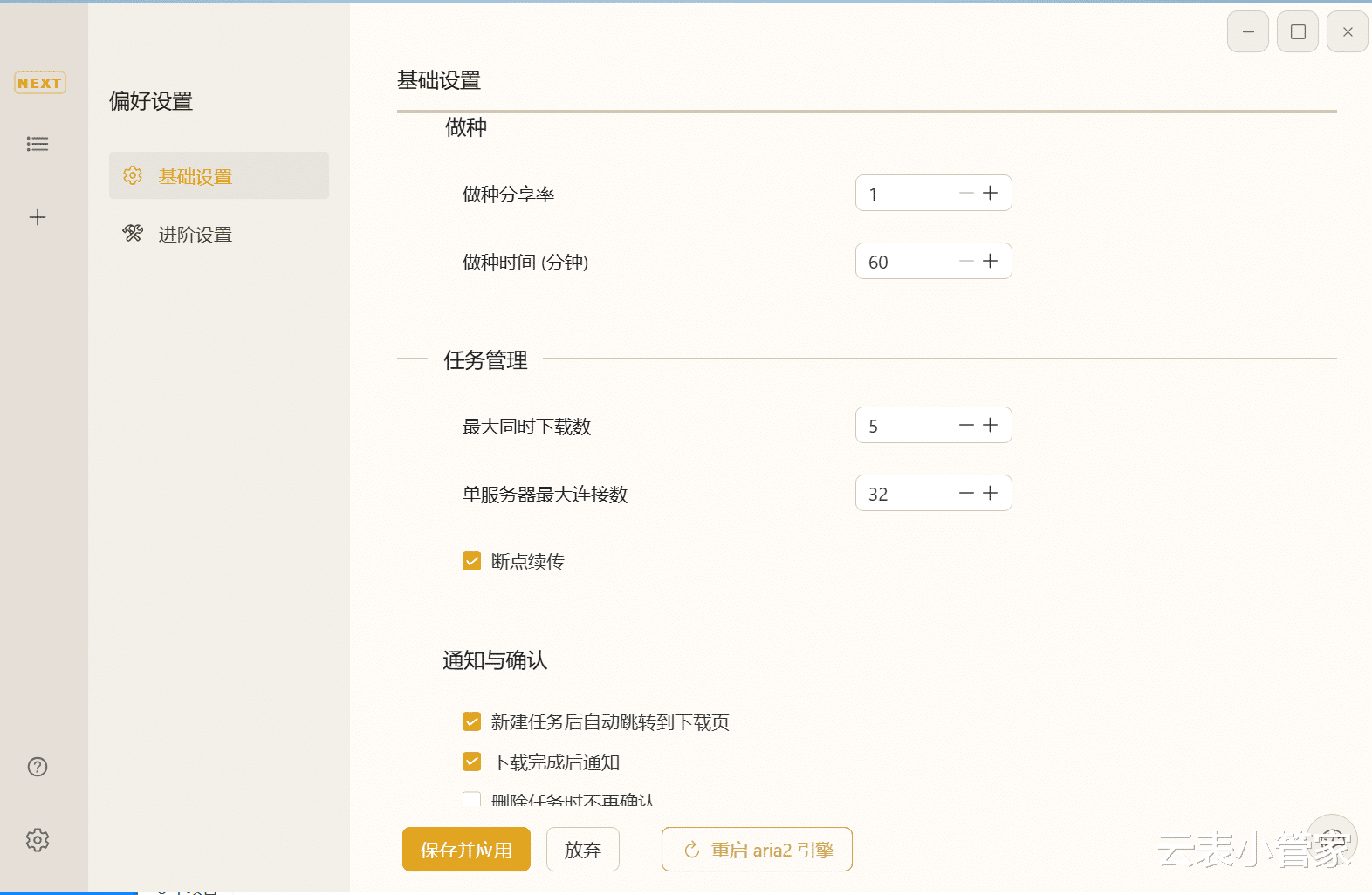Screen dimensions: 1372x895
Task: Uncheck 新建任务后自动跳转到下载页
Action: point(472,721)
